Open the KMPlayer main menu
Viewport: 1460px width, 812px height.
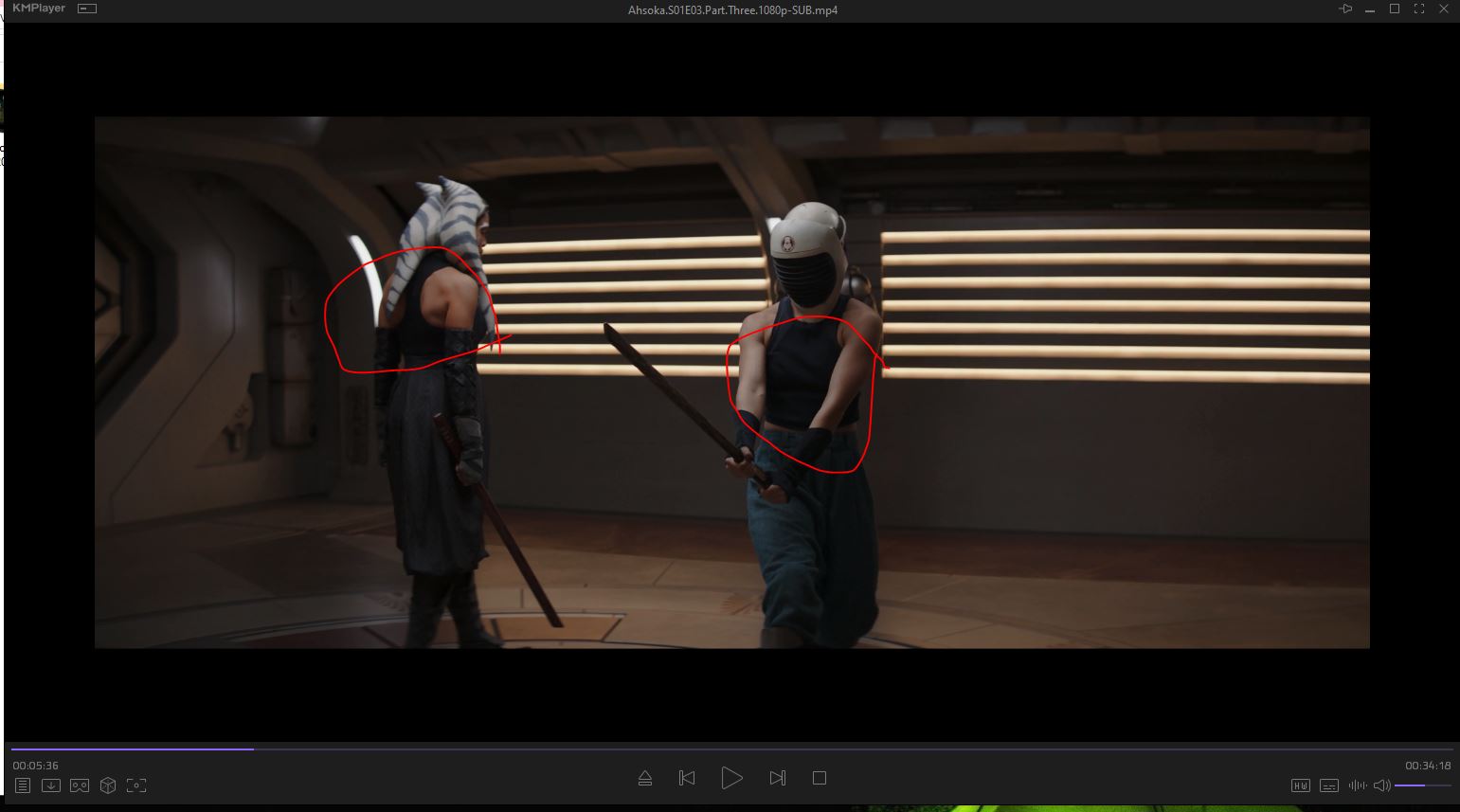pos(38,9)
